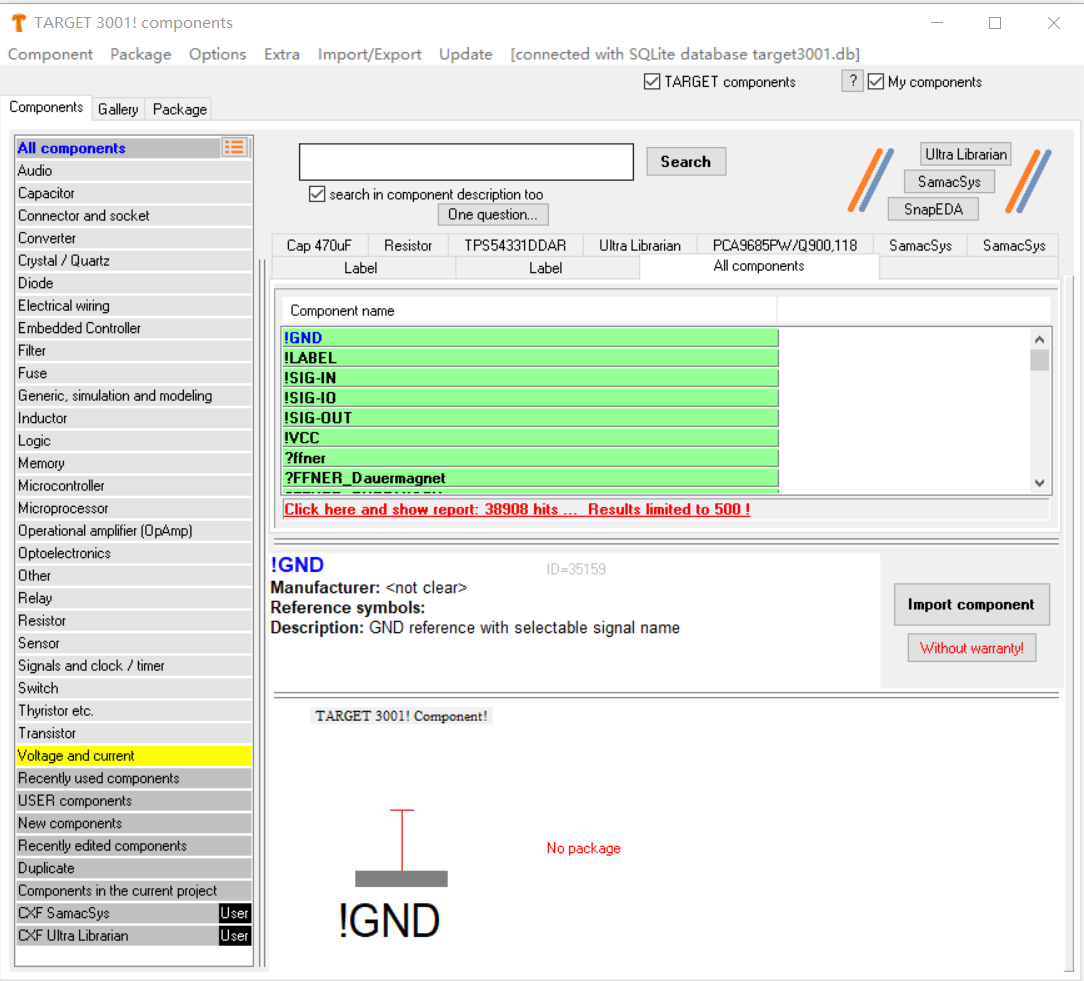
Task: Select the Diode category
Action: pyautogui.click(x=134, y=283)
